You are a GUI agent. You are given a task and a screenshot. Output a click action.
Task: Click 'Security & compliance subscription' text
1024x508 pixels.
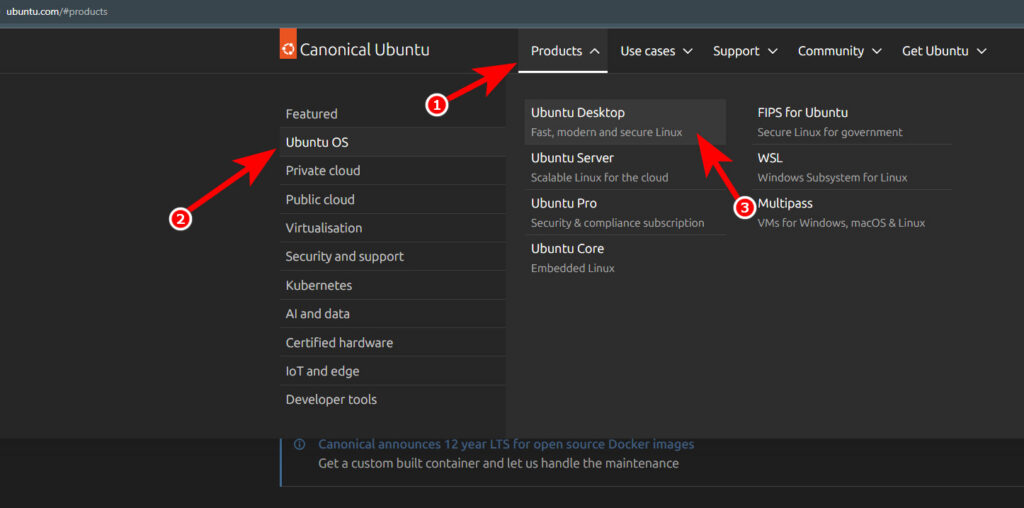coord(617,223)
